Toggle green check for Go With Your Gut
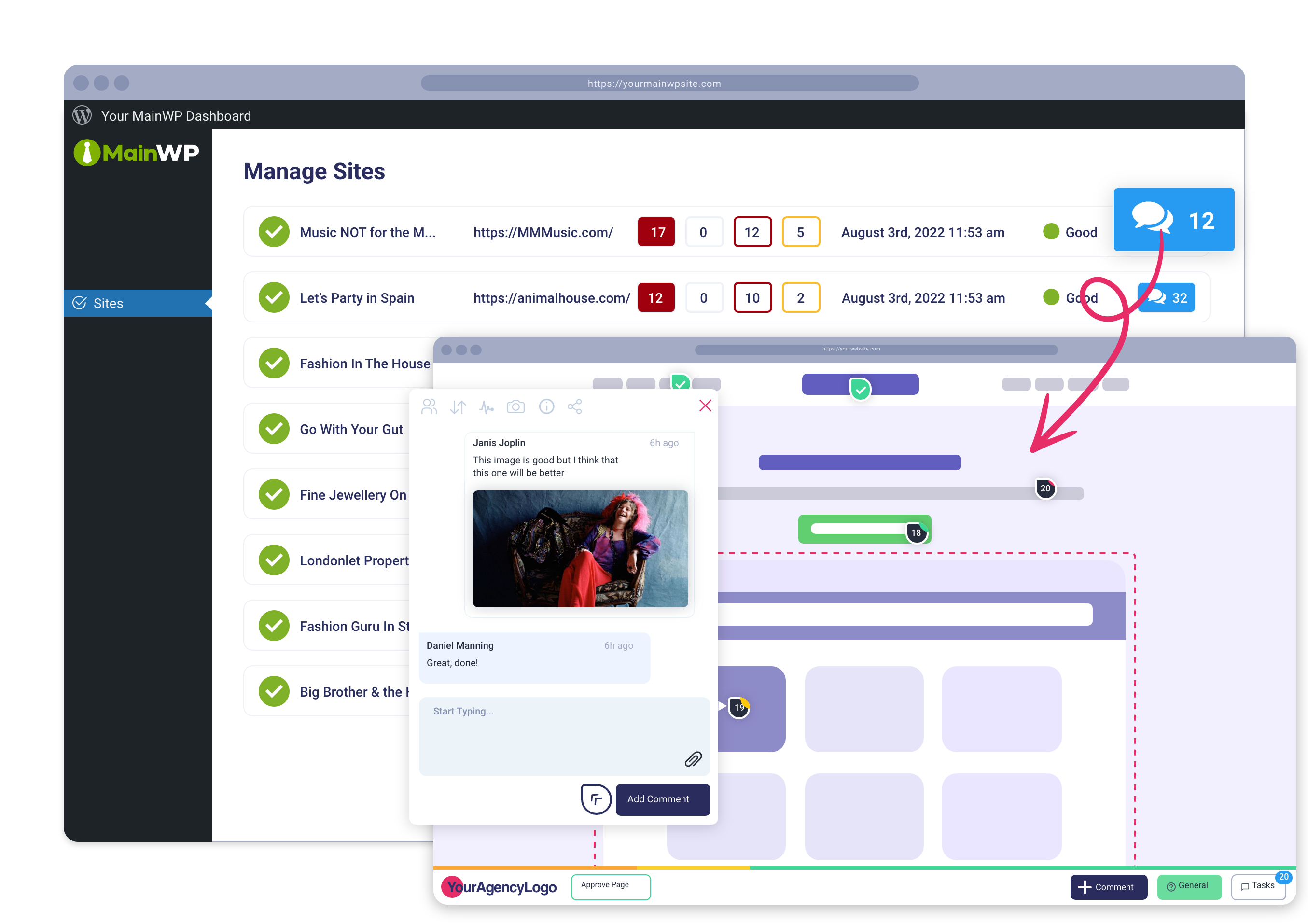This screenshot has width=1308, height=924. click(x=274, y=429)
